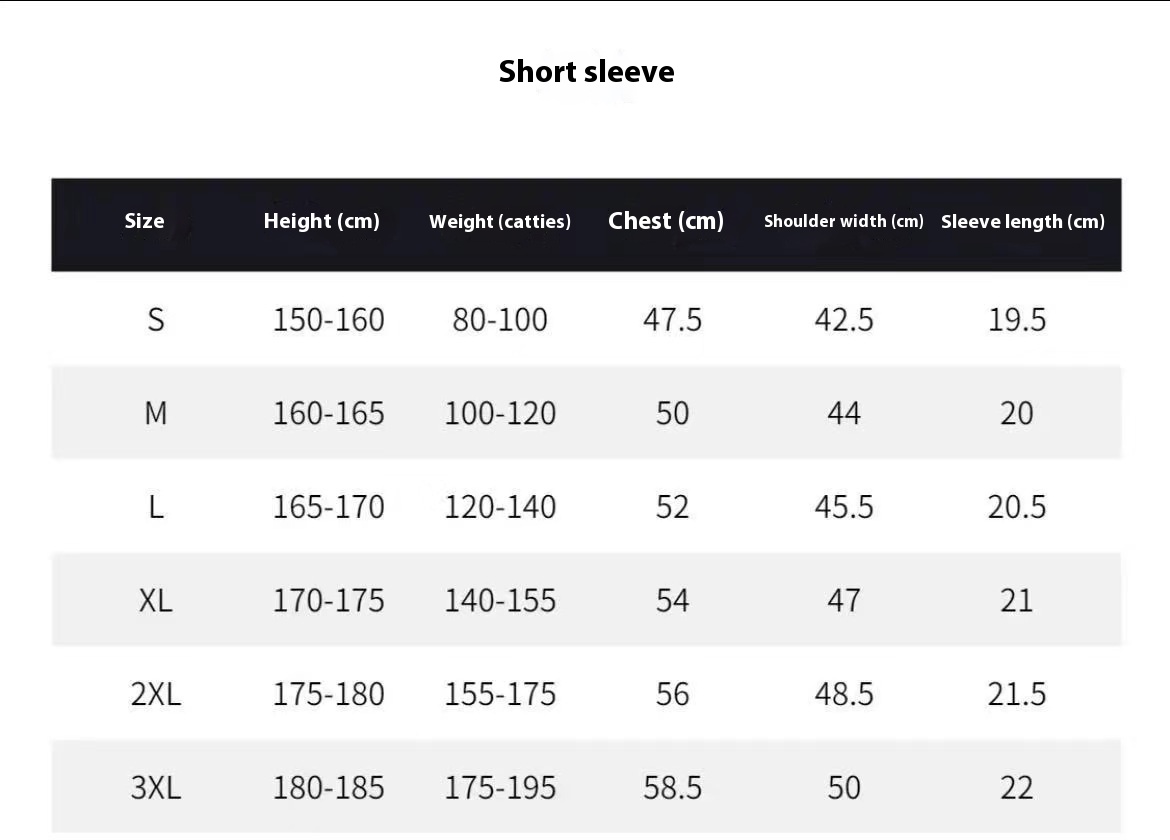The image size is (1170, 840).
Task: Click height value 150-160
Action: pos(328,320)
